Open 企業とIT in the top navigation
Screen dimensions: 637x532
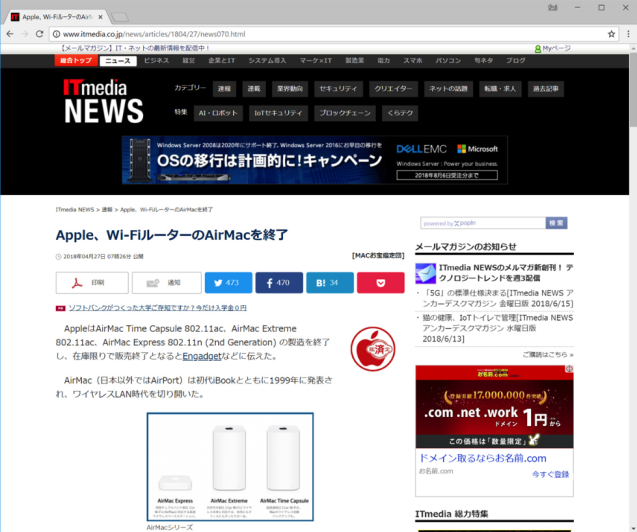[x=221, y=61]
